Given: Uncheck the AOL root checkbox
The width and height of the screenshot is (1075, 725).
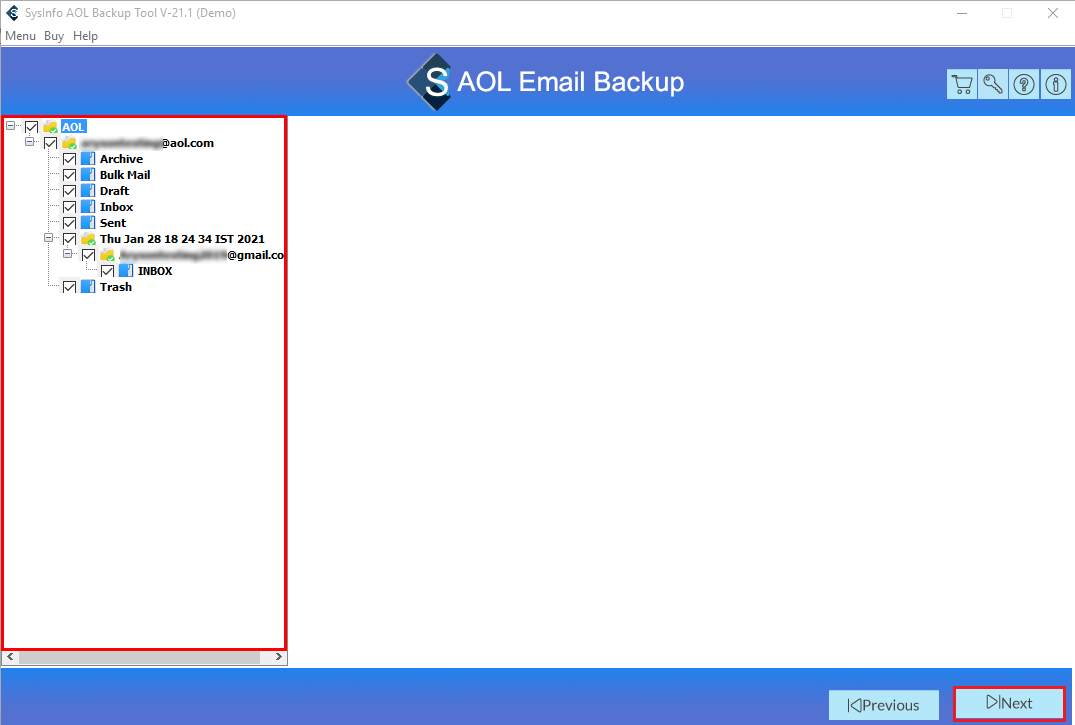Looking at the screenshot, I should click(32, 127).
